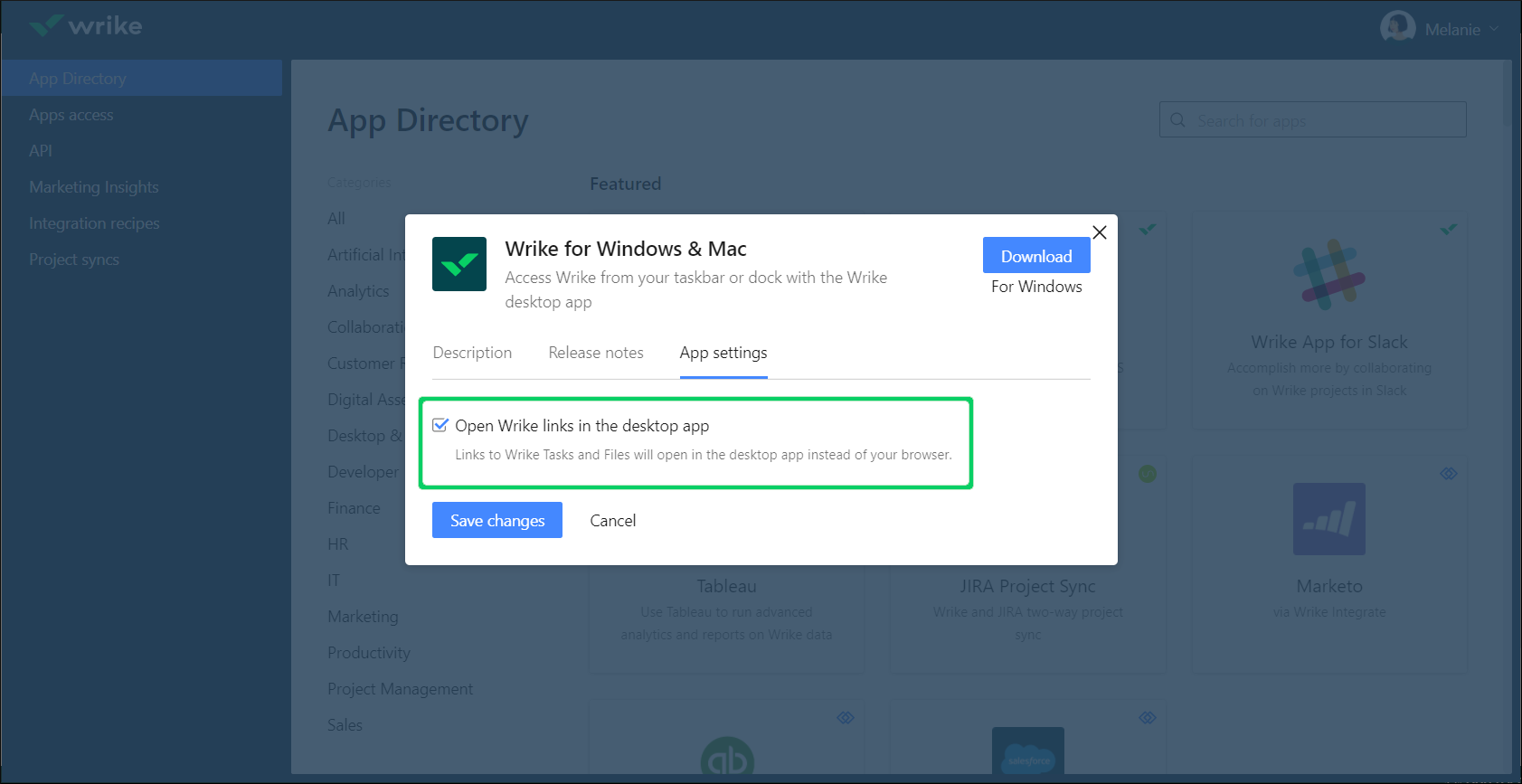Open the Description tab
Viewport: 1522px width, 784px height.
pos(472,353)
